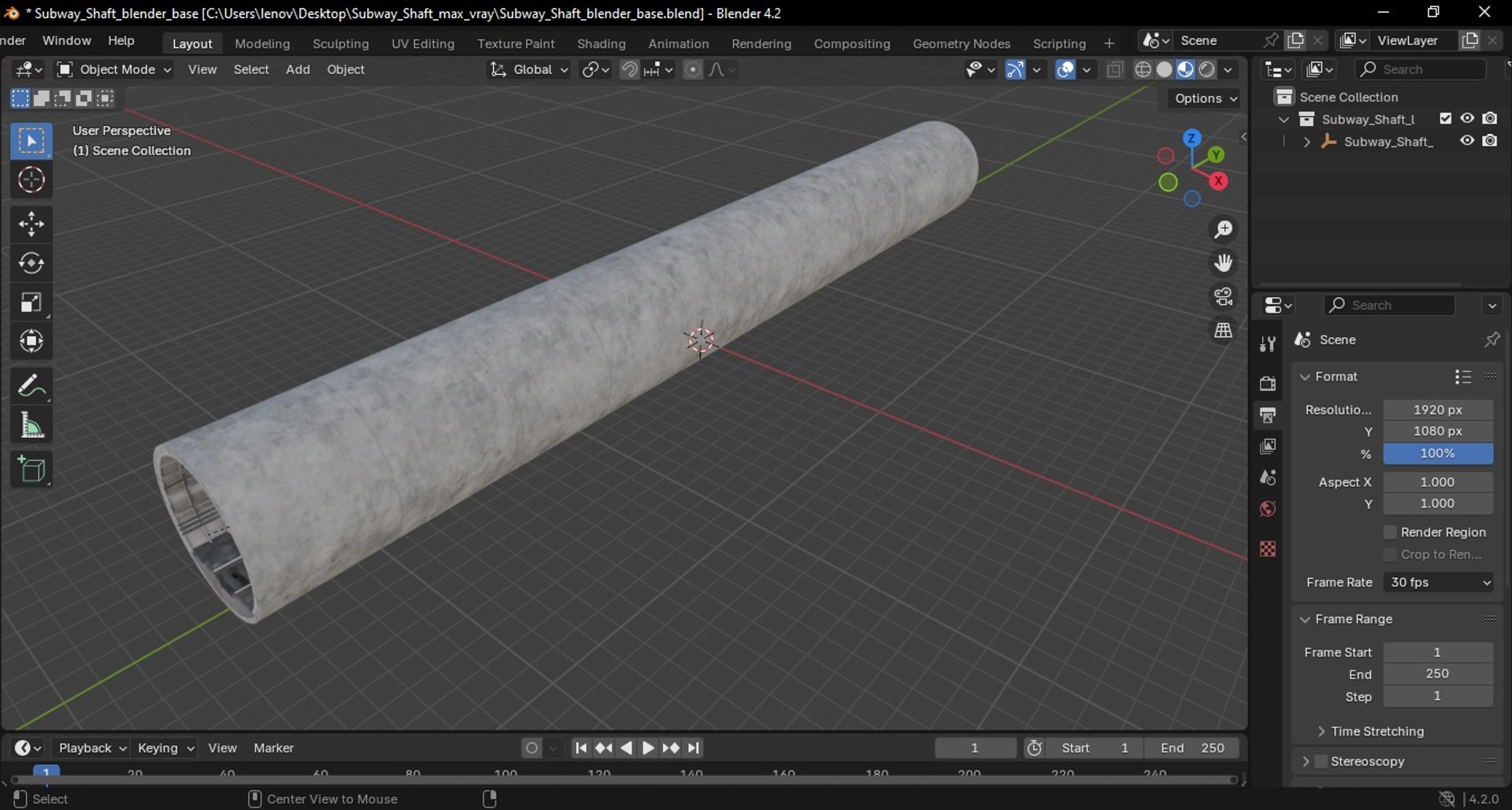Open the Frame Rate 30 fps dropdown
Viewport: 1512px width, 810px height.
point(1438,582)
